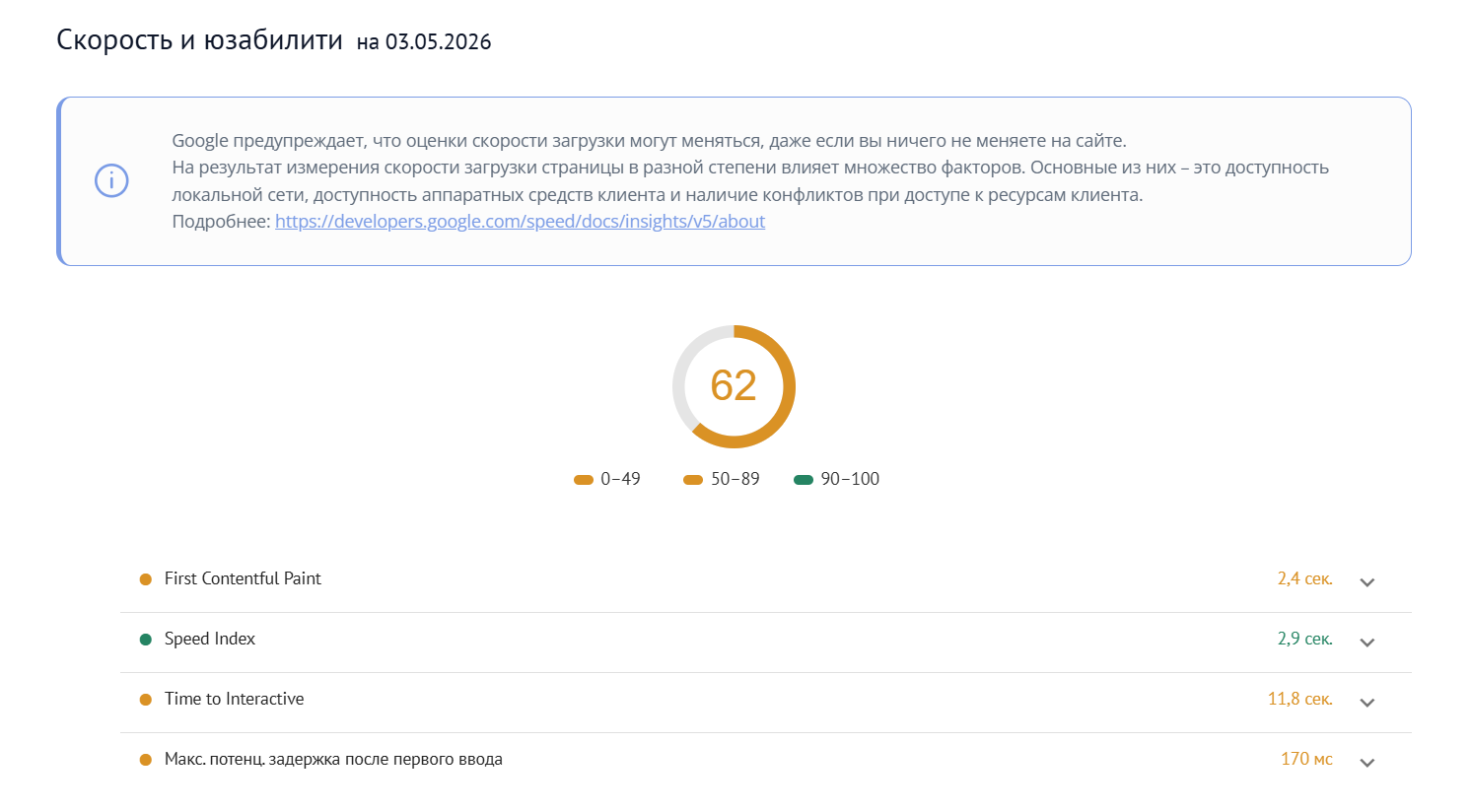Click the 2,9 сек. value
This screenshot has height=812, width=1471.
[x=1304, y=639]
